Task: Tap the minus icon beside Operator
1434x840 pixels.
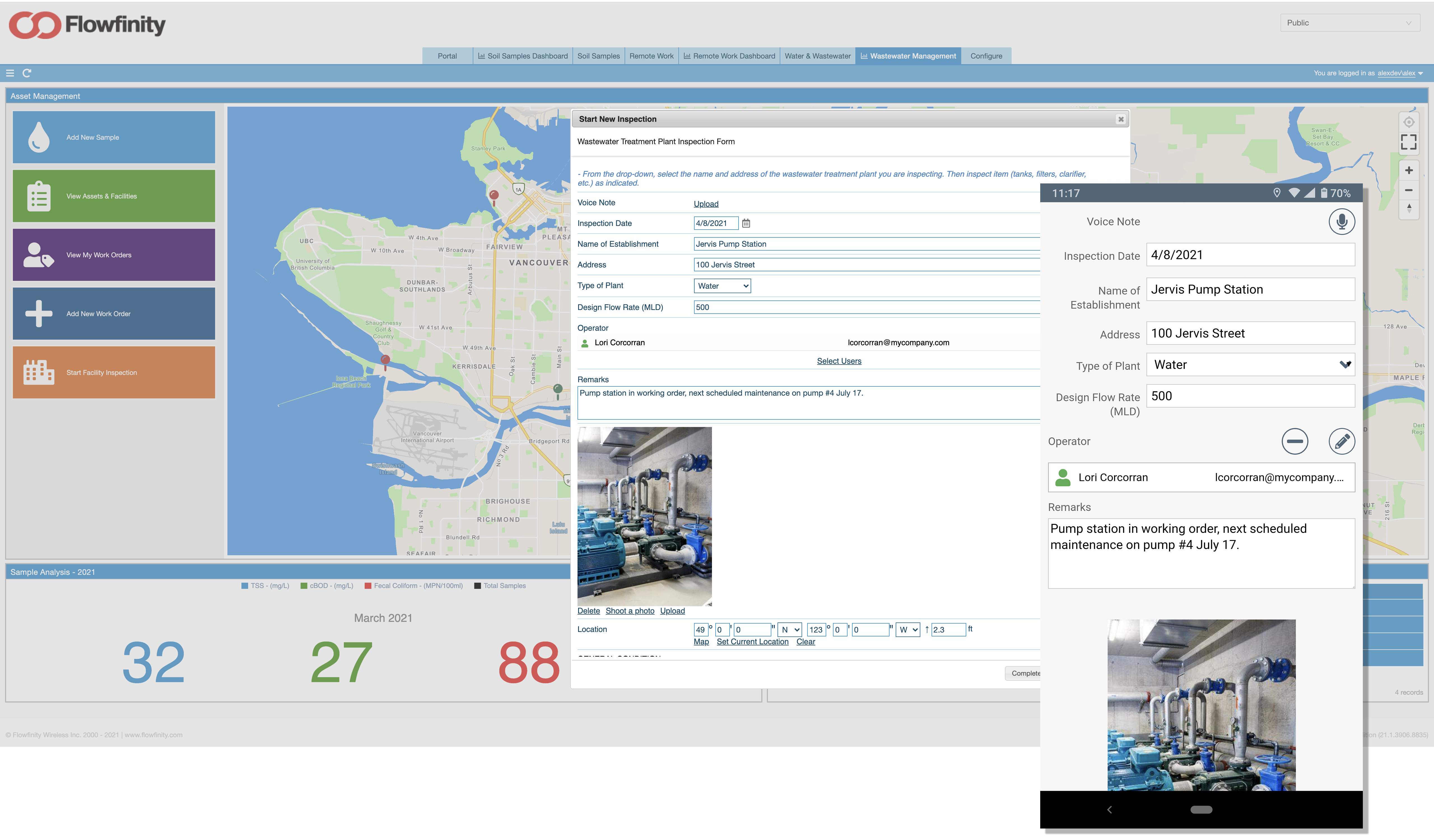Action: (1294, 441)
